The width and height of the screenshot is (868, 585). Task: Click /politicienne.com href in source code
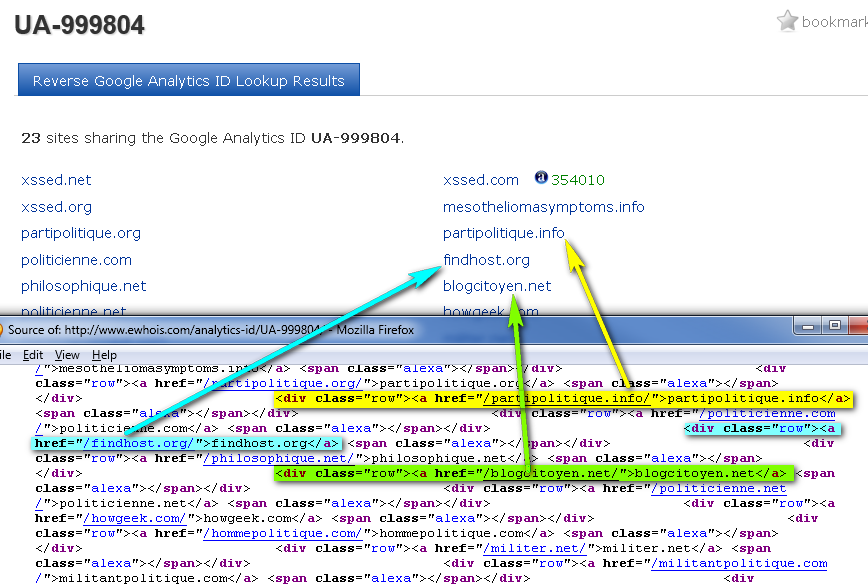click(767, 413)
